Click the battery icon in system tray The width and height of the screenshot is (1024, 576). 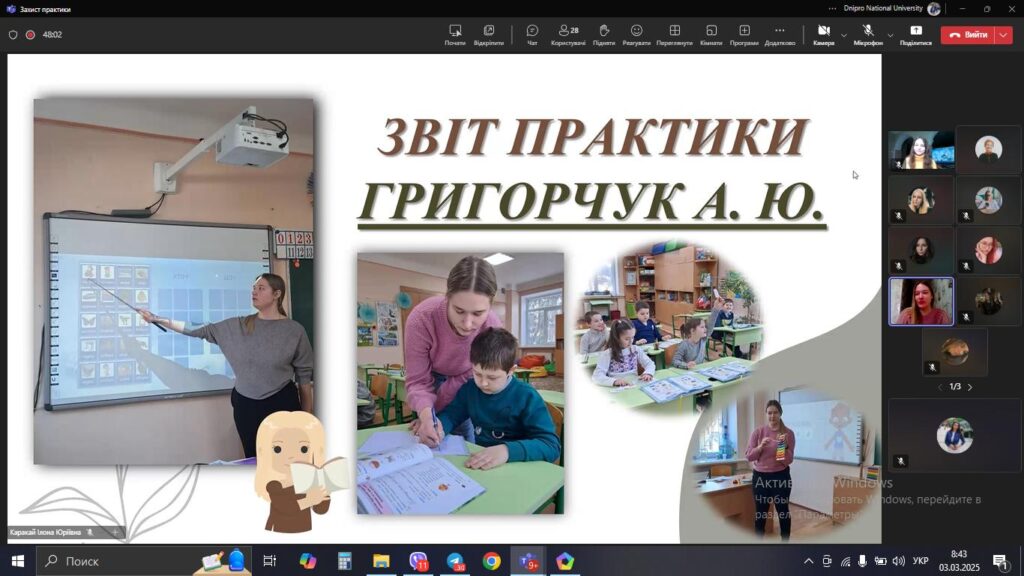(x=880, y=561)
